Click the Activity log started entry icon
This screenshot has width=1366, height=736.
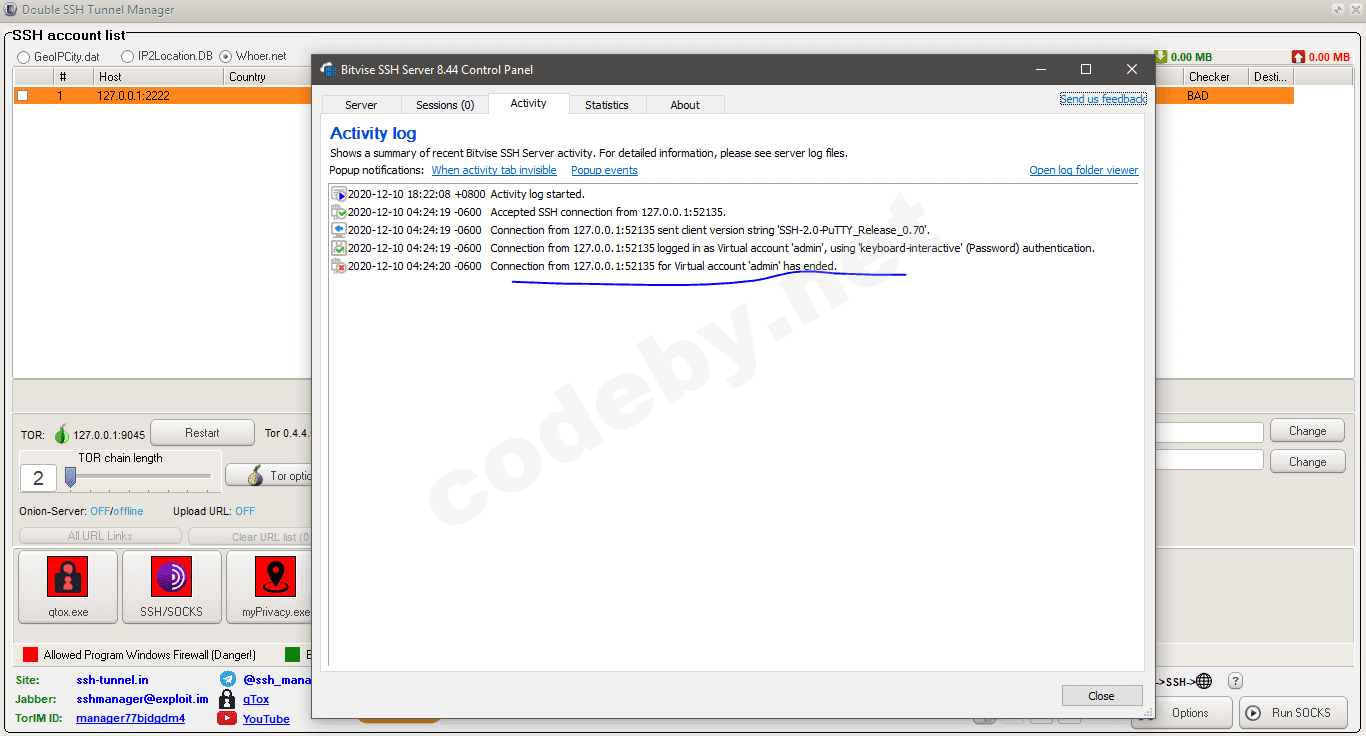[339, 194]
